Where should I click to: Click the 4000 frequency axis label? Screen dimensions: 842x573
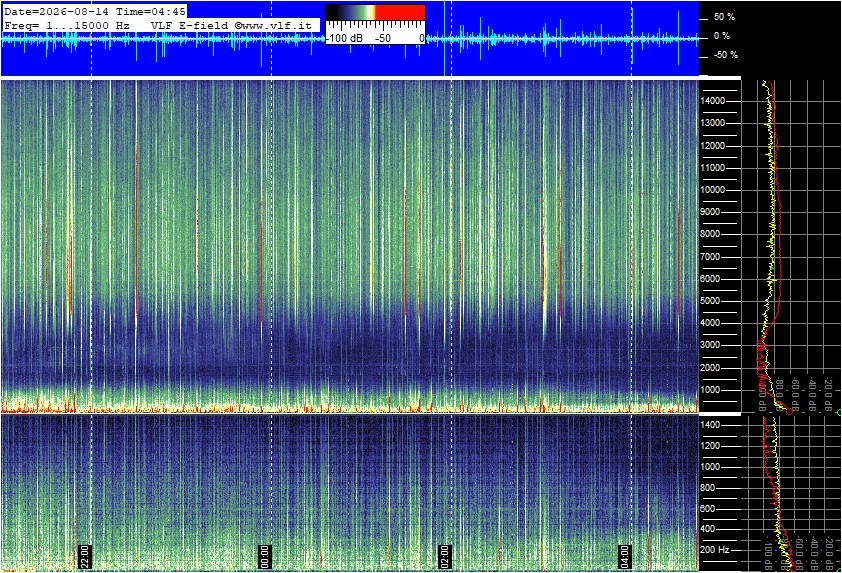tap(710, 323)
